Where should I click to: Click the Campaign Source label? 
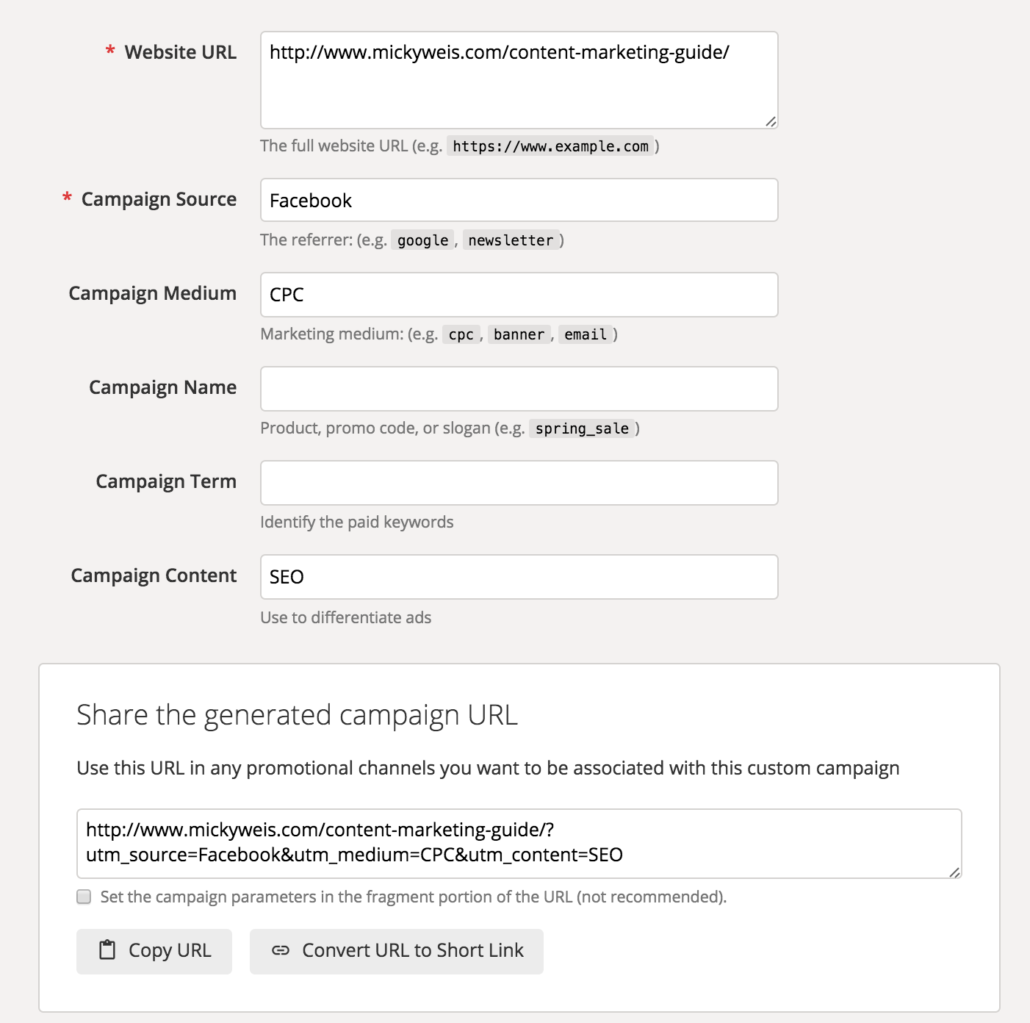(158, 199)
